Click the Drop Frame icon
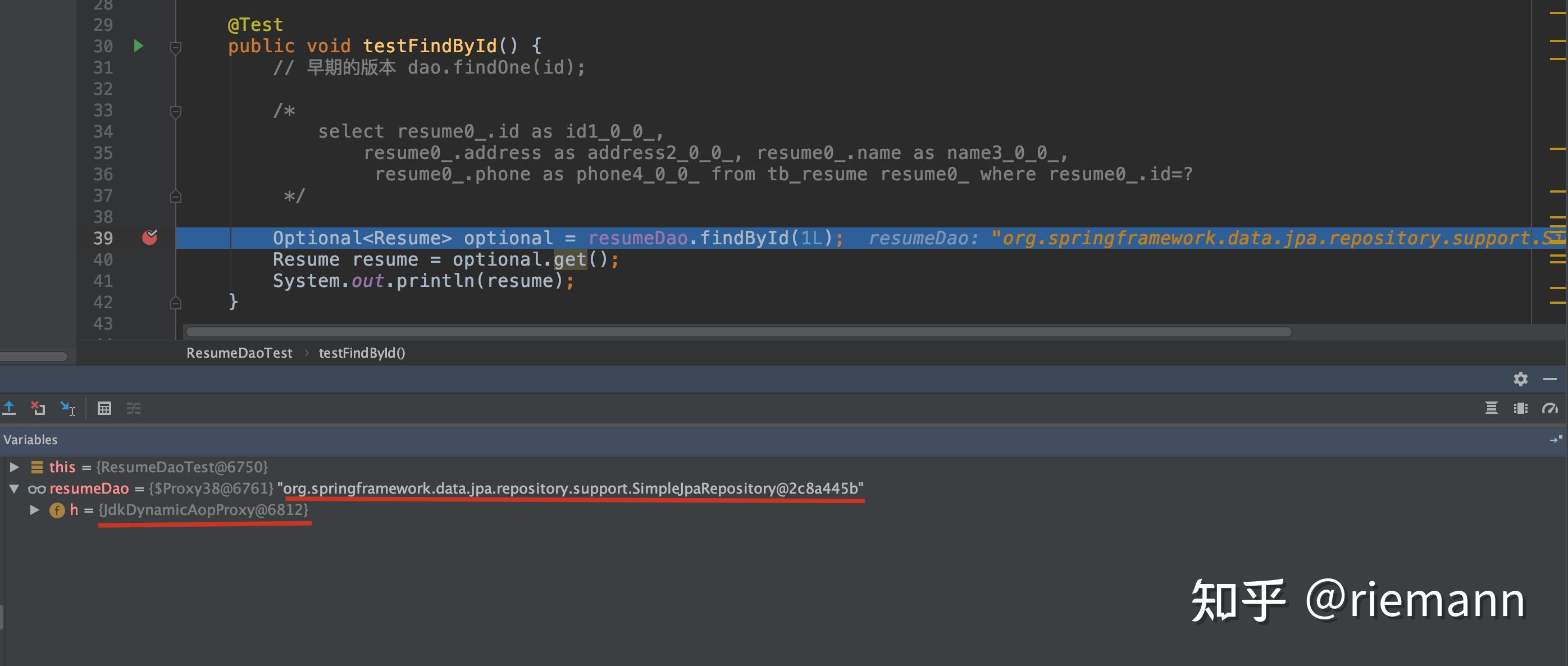Screen dimensions: 1568x666 (38, 408)
